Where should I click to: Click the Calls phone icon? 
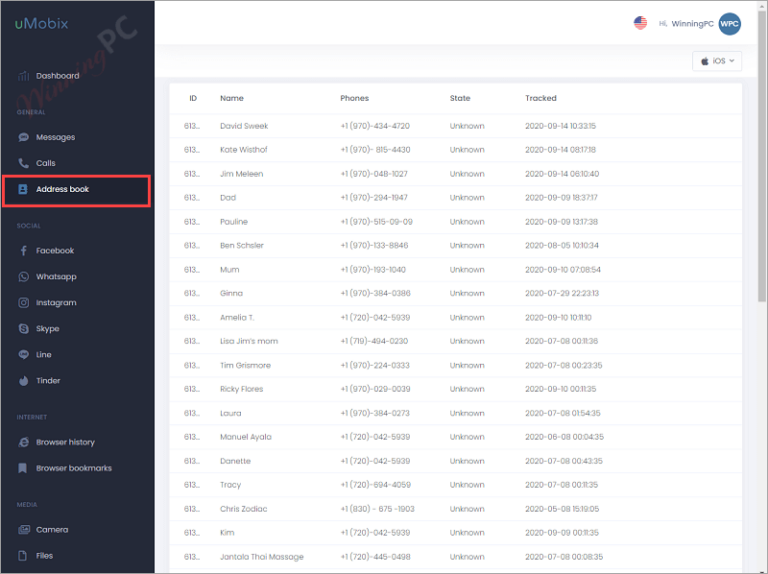(x=24, y=163)
